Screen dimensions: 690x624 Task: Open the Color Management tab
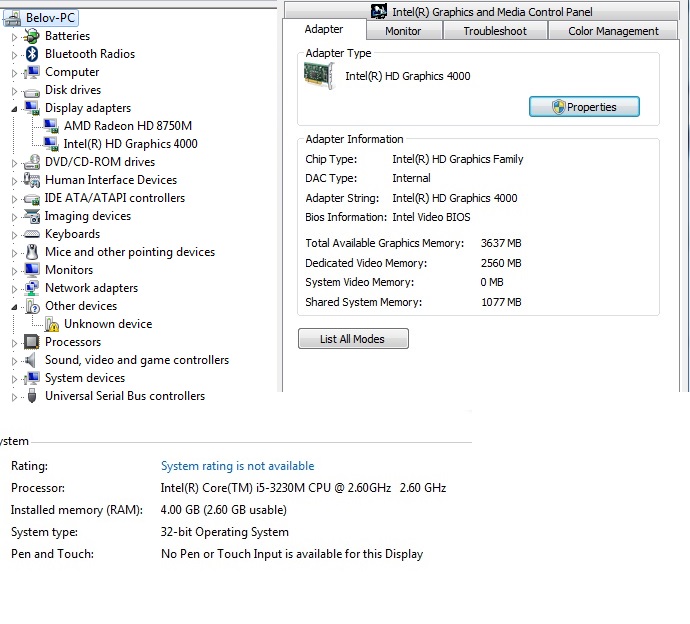pyautogui.click(x=613, y=31)
